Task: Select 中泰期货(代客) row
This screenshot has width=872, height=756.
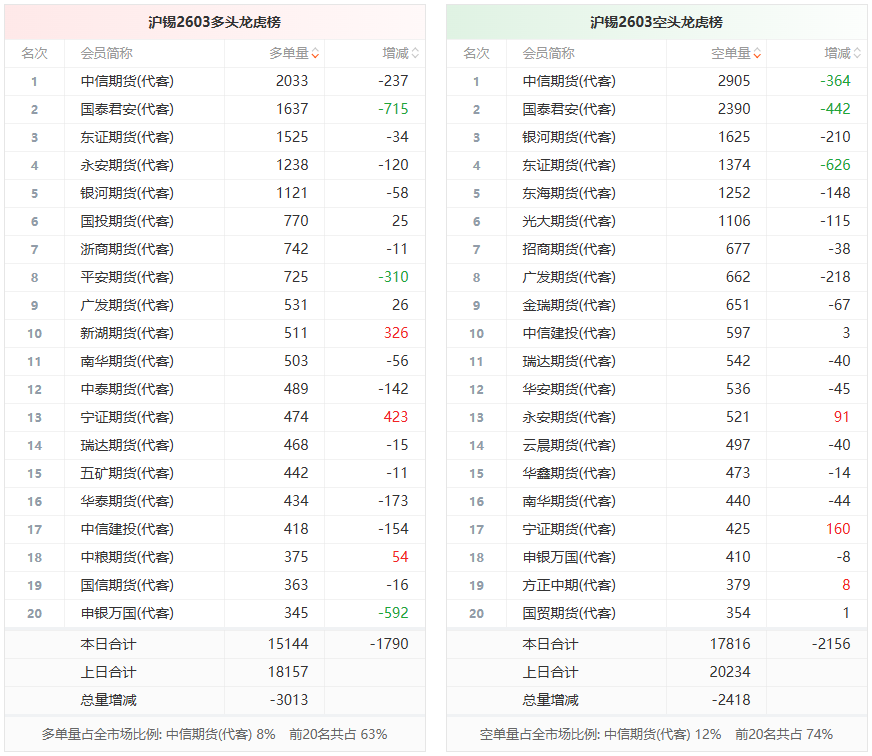Action: 215,389
